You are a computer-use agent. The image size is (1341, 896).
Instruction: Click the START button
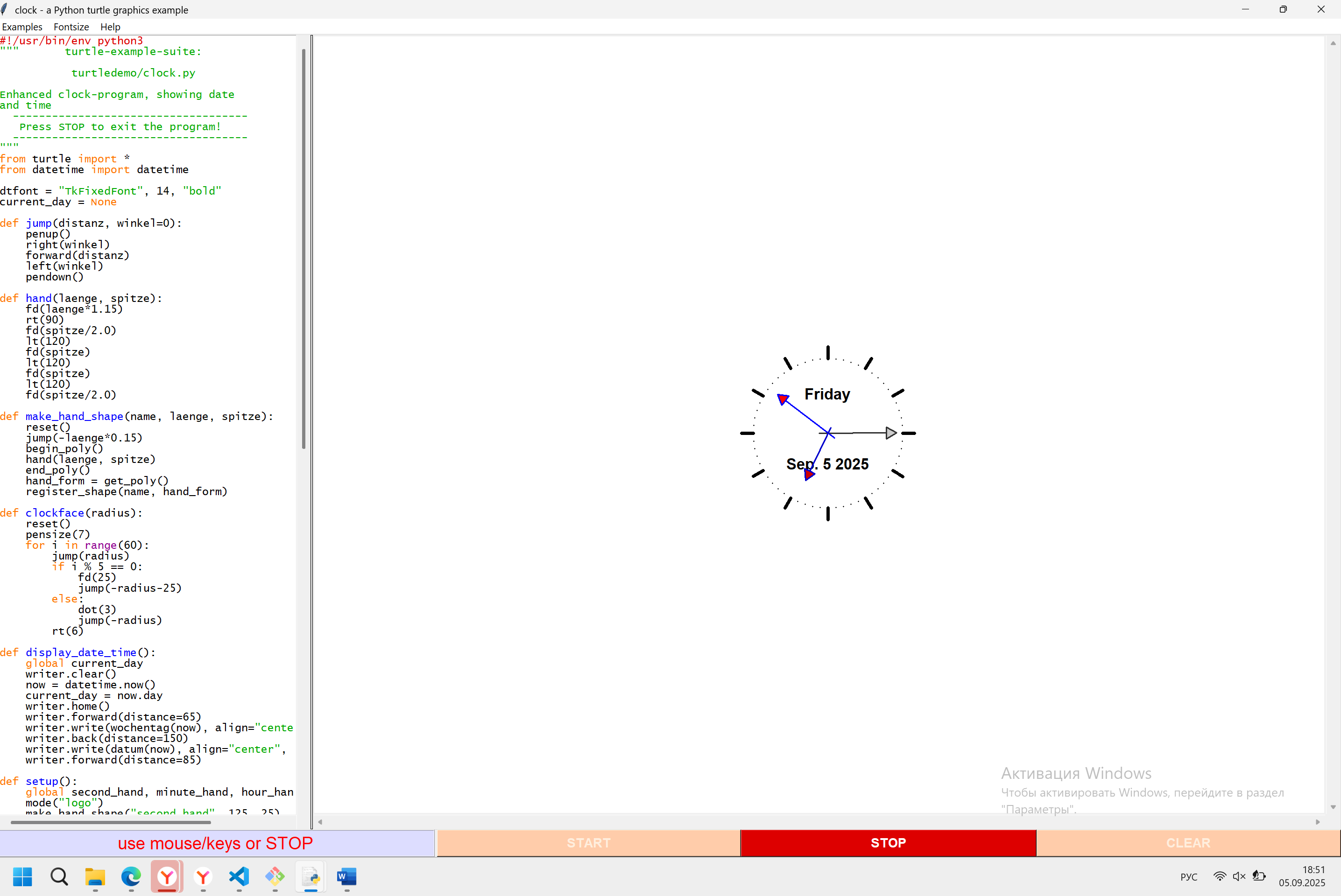click(x=588, y=843)
